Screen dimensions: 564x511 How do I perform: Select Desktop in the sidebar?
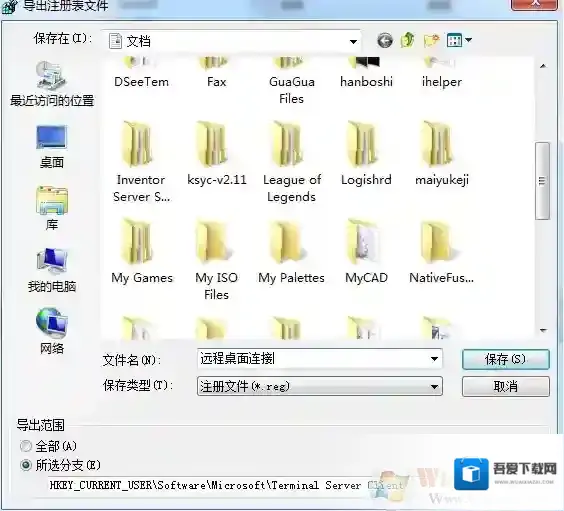click(x=52, y=147)
